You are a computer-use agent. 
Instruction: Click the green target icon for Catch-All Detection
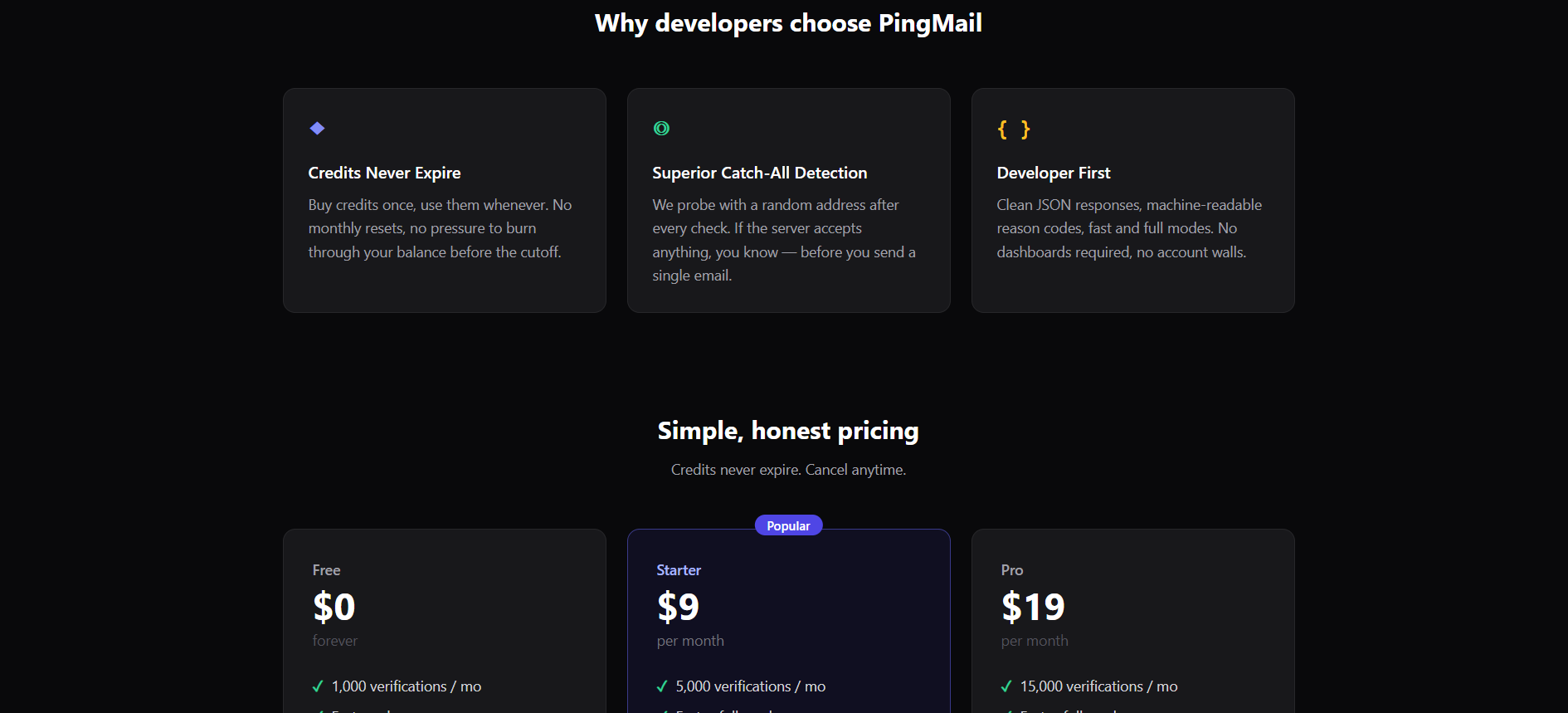coord(661,129)
